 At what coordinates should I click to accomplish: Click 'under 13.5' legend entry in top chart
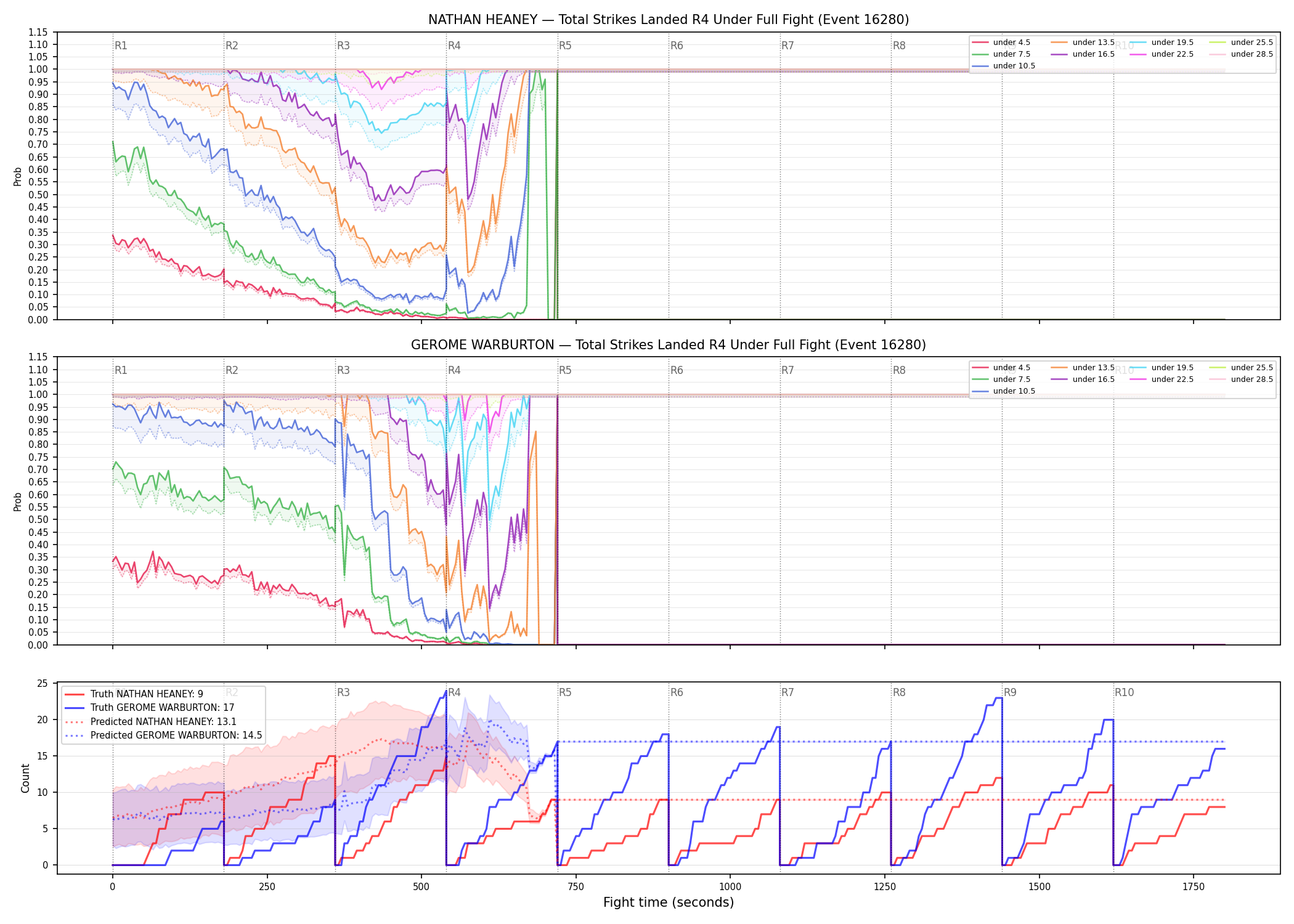1083,43
